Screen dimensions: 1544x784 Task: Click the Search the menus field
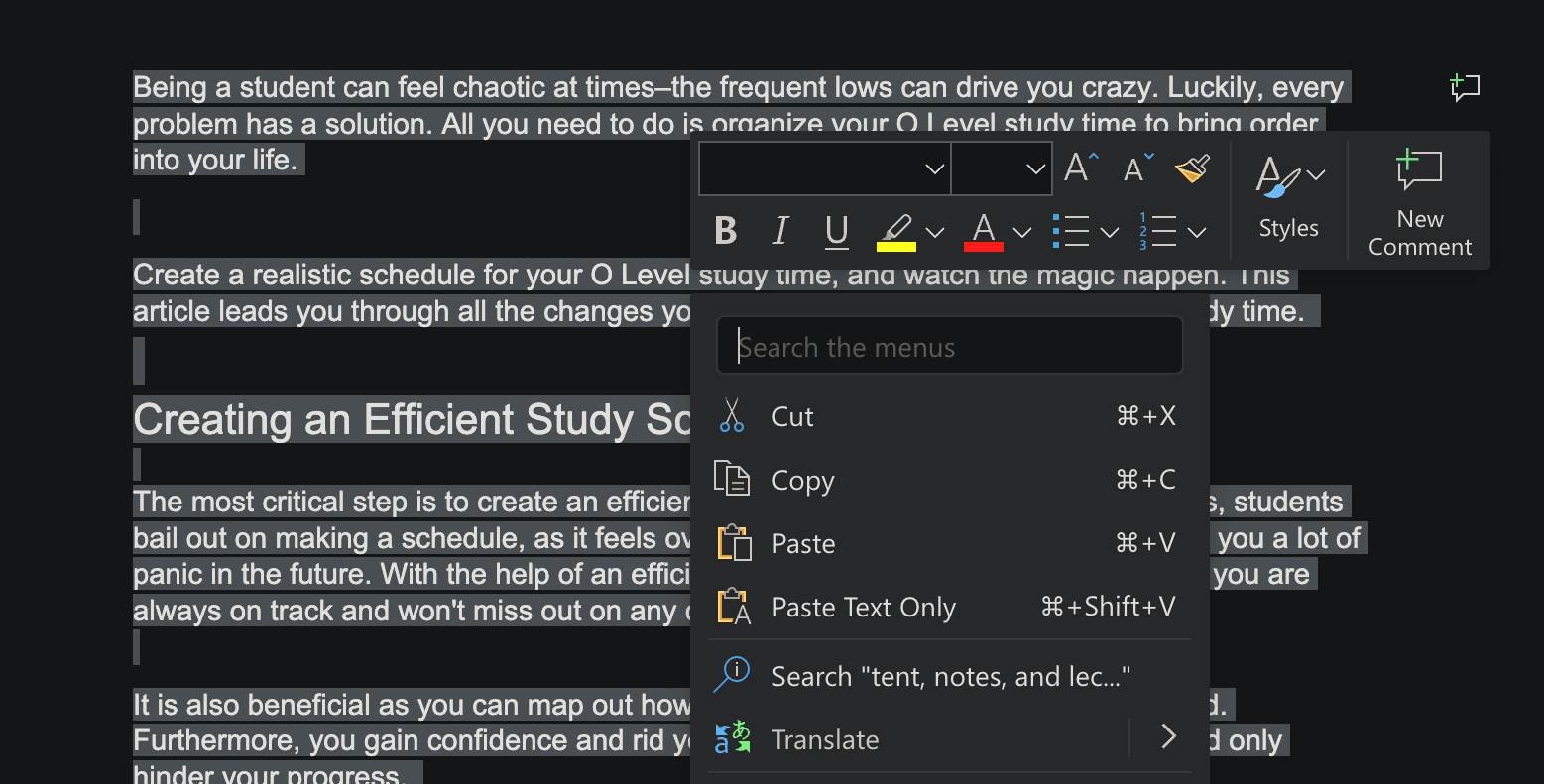(x=948, y=345)
